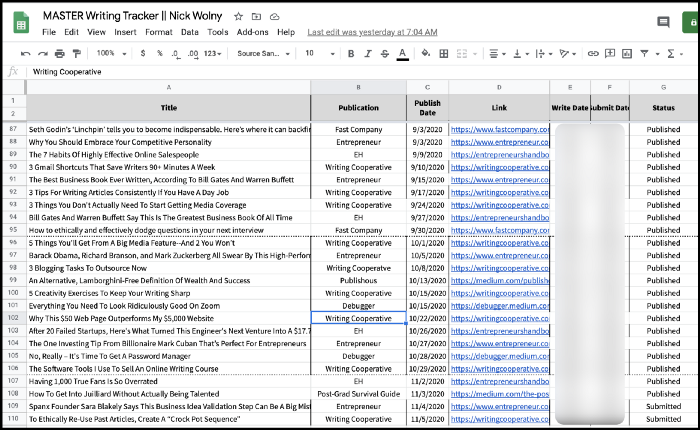The width and height of the screenshot is (700, 430).
Task: Star the document
Action: pyautogui.click(x=238, y=17)
